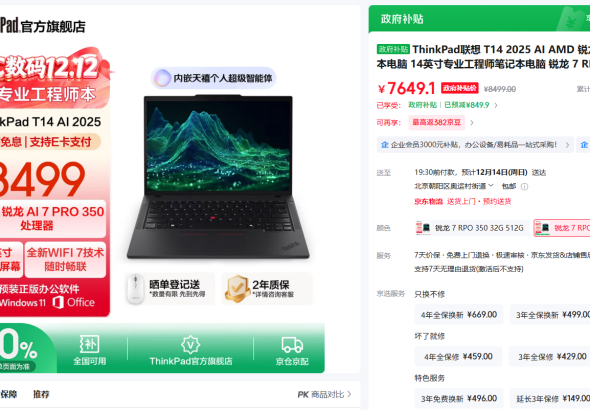Select the 4年全保修 ¥459.00 service option
The width and height of the screenshot is (590, 410).
coord(458,357)
